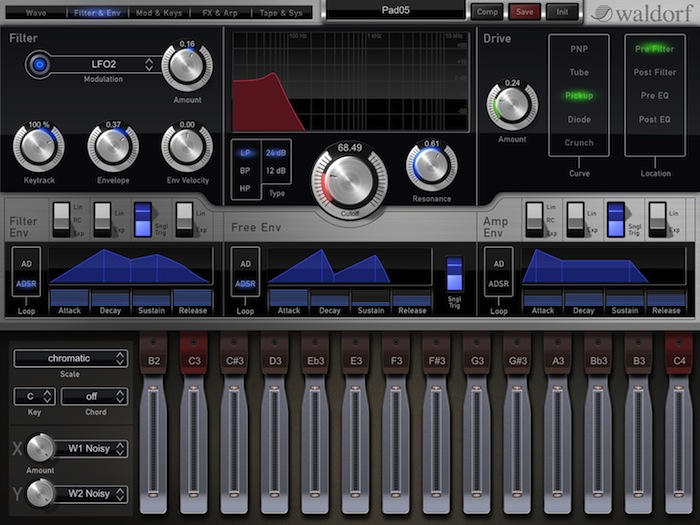Switch filter slope to 12 dB
This screenshot has height=525, width=700.
276,171
